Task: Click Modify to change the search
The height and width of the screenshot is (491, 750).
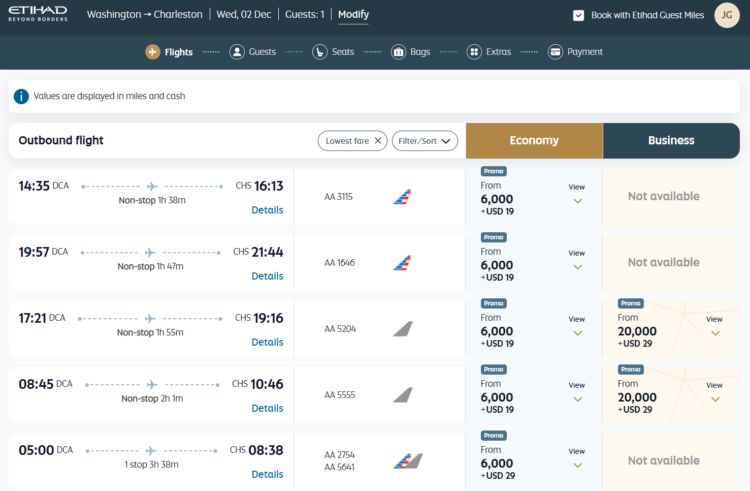Action: pos(353,15)
